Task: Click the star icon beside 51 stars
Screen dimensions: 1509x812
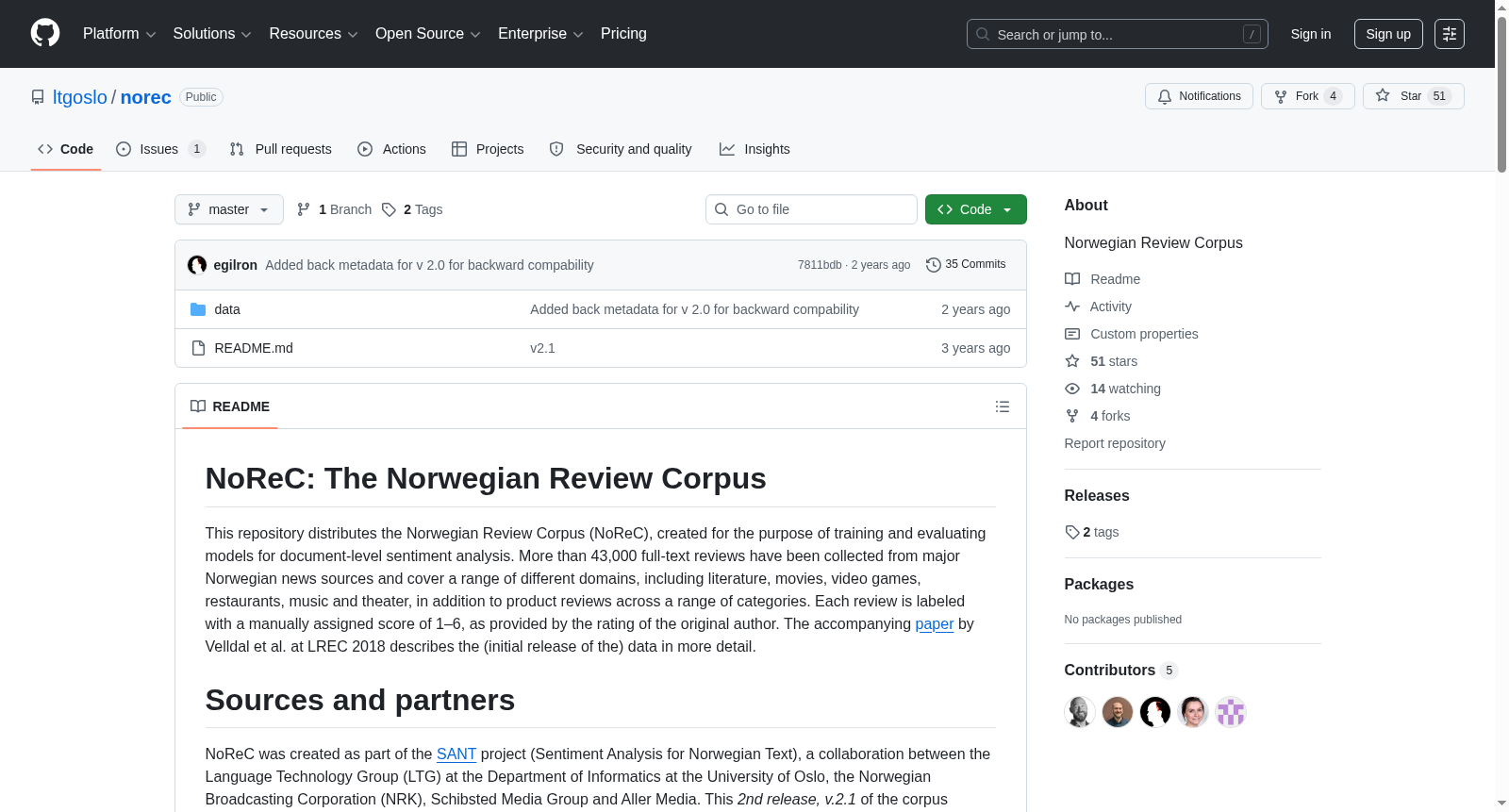Action: pos(1072,361)
